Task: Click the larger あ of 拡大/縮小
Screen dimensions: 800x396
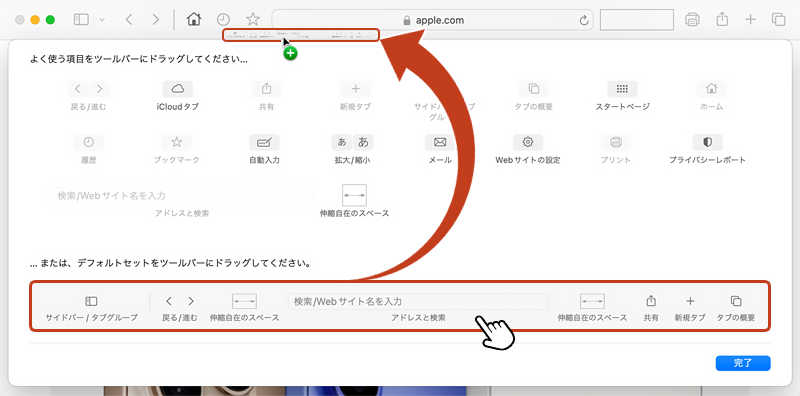Action: [x=363, y=142]
